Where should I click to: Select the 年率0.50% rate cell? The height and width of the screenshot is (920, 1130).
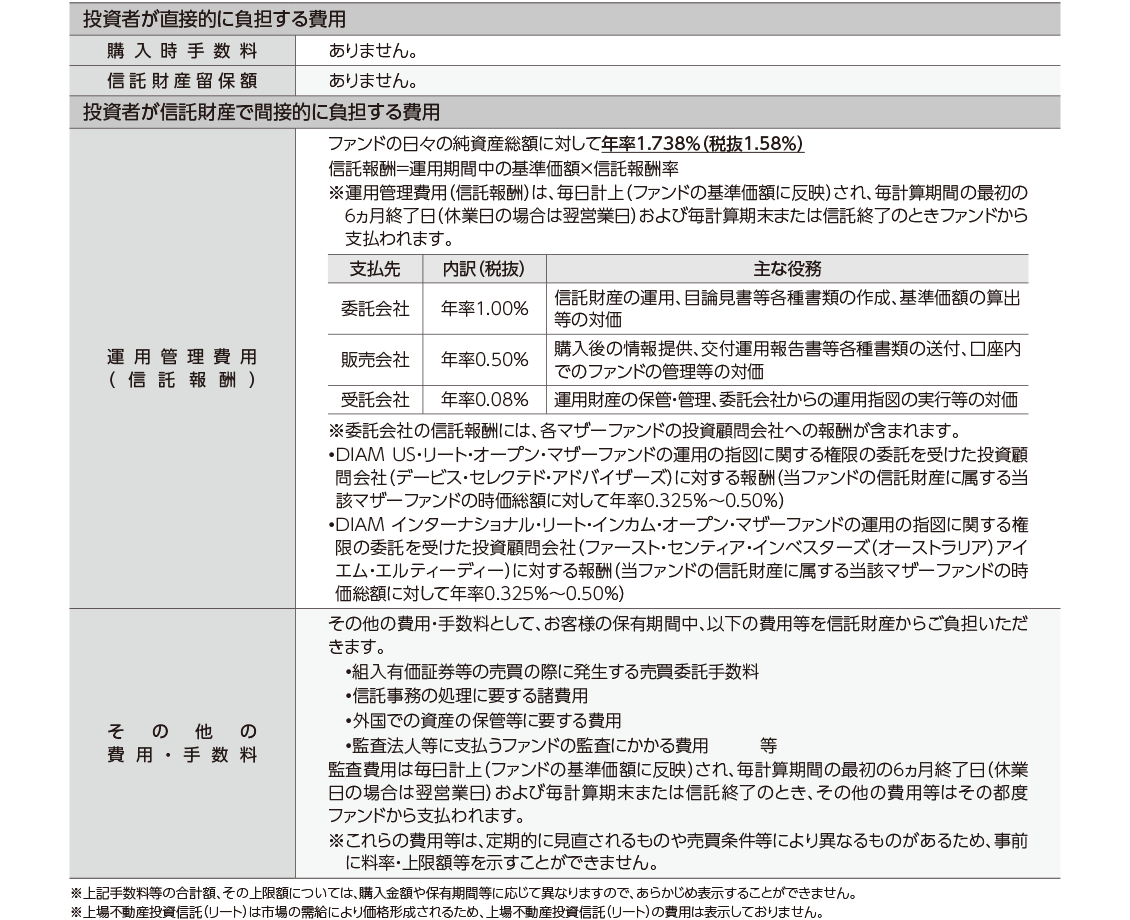click(484, 360)
